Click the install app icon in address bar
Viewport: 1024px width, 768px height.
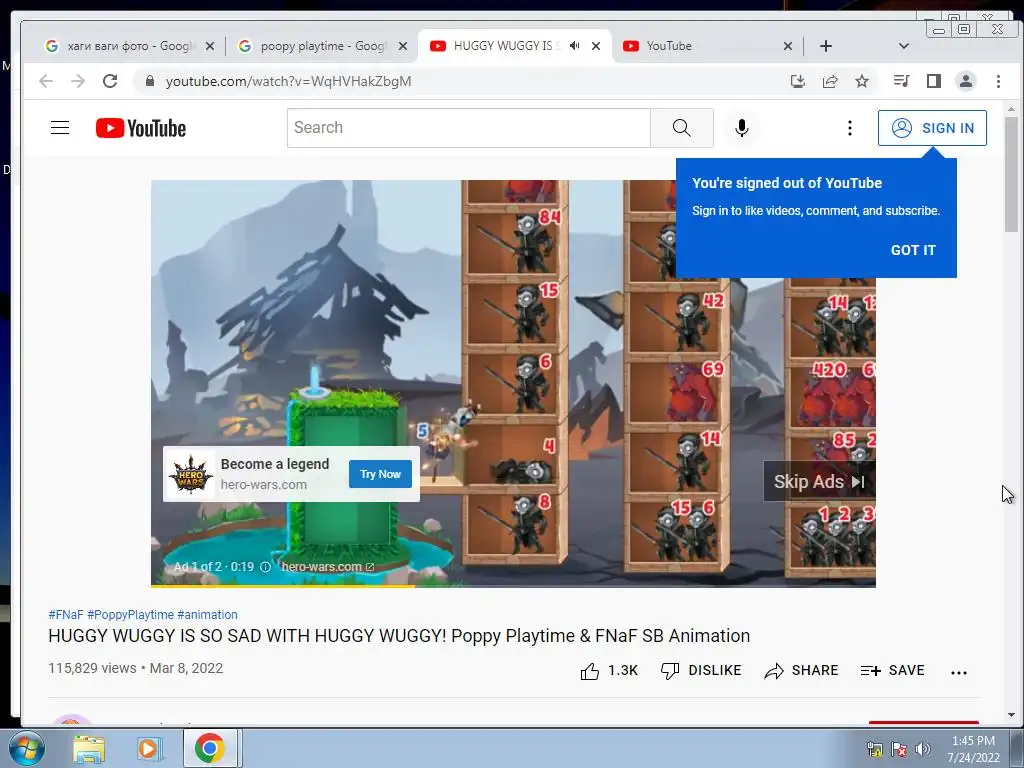pyautogui.click(x=797, y=81)
